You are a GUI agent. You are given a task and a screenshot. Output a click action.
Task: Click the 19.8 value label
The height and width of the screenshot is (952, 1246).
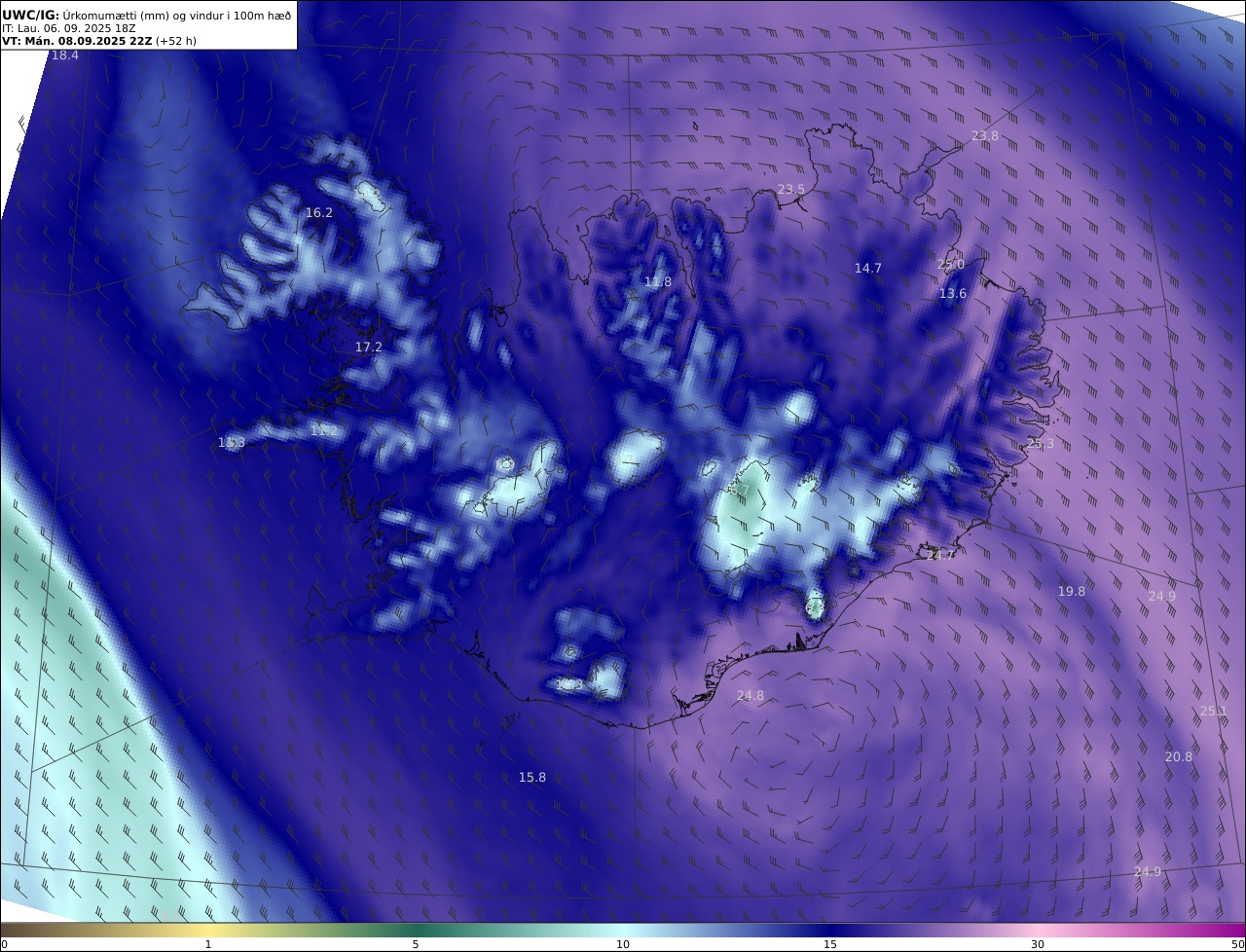click(x=1072, y=591)
